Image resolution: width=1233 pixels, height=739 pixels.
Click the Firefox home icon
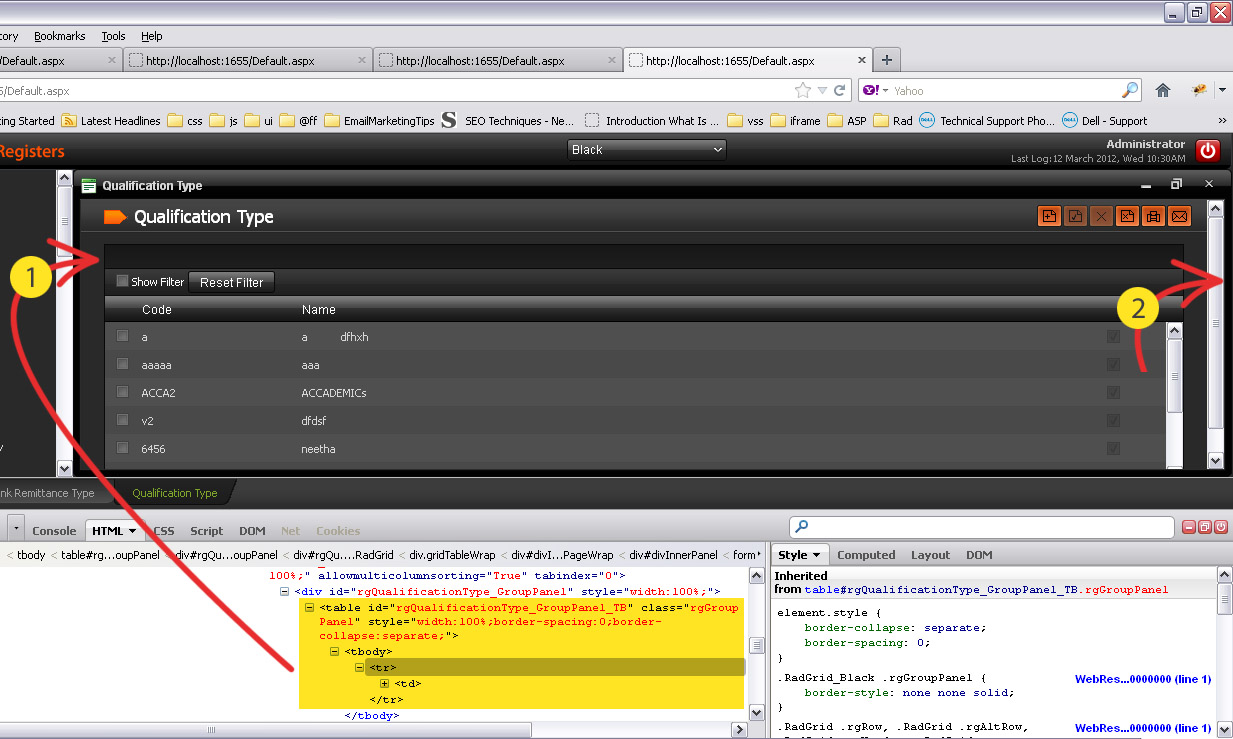click(x=1163, y=90)
